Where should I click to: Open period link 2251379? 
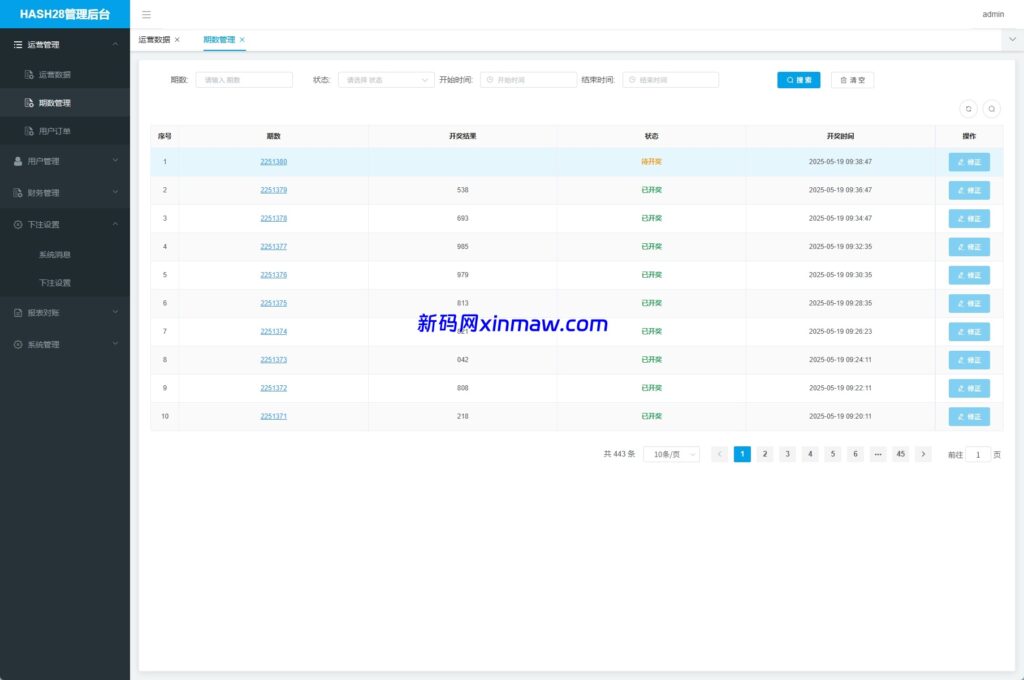[x=273, y=190]
